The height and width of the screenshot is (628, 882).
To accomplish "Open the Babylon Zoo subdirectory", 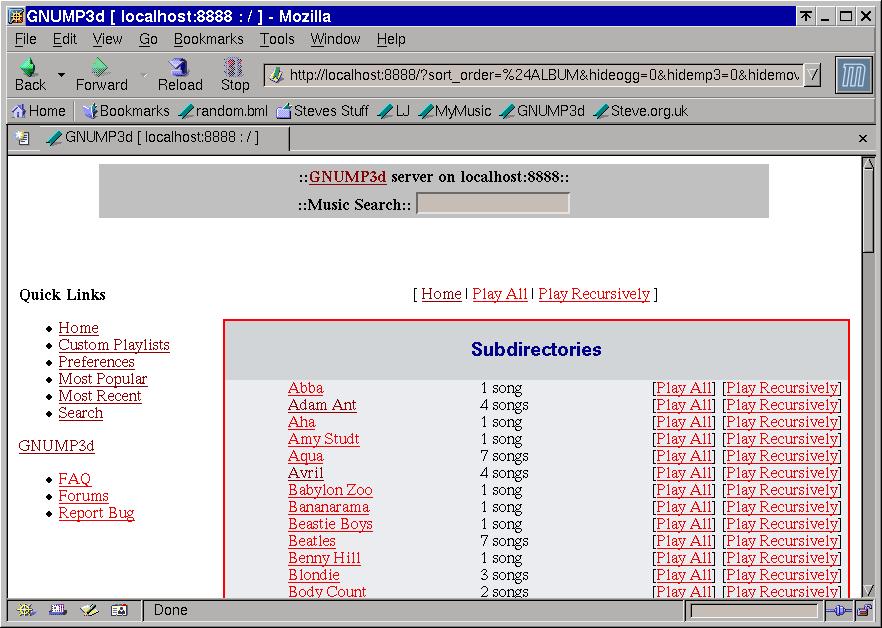I will tap(330, 490).
